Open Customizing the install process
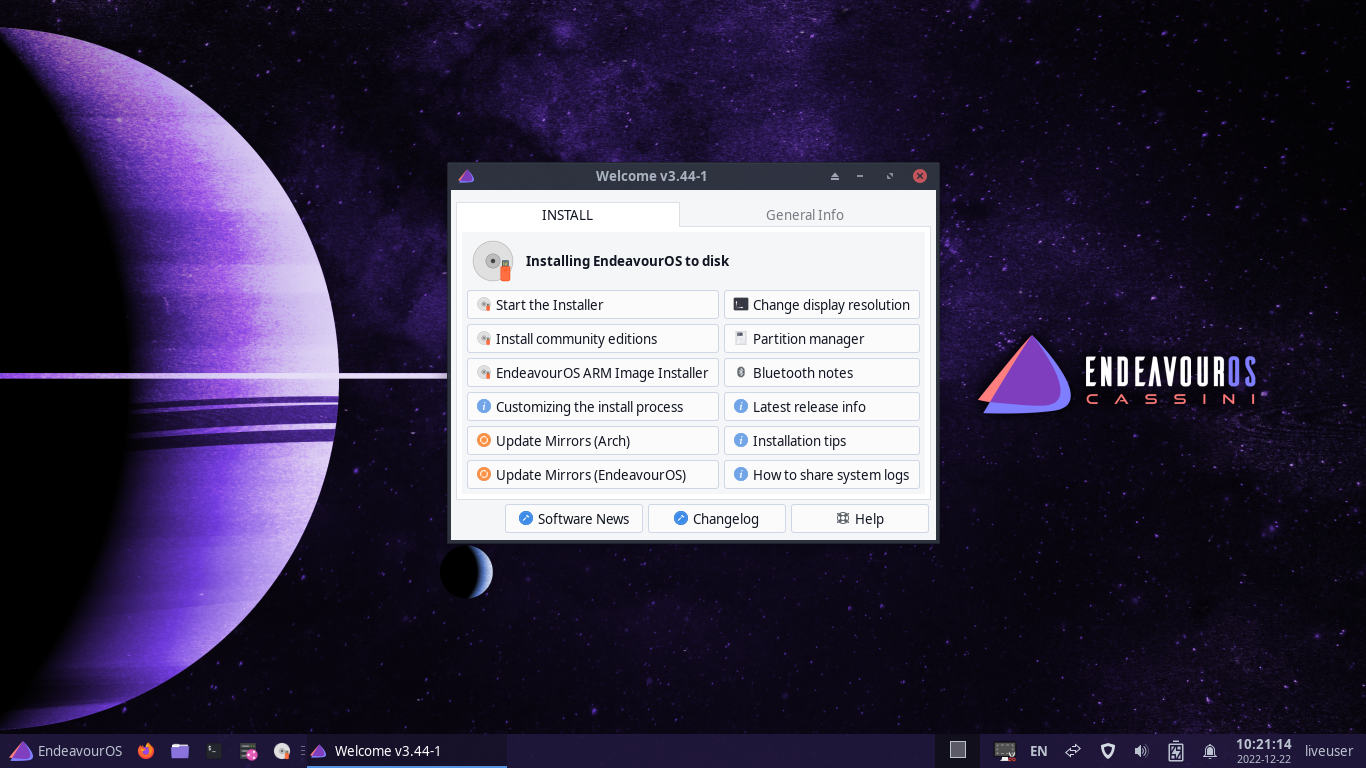The width and height of the screenshot is (1366, 768). pos(593,407)
